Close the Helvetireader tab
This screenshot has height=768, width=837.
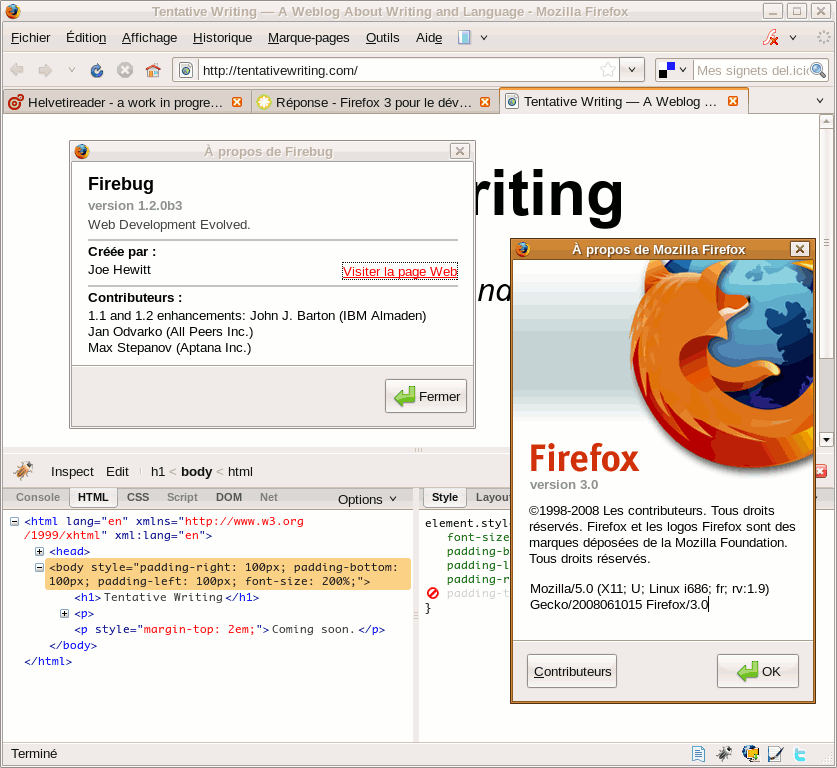click(237, 102)
